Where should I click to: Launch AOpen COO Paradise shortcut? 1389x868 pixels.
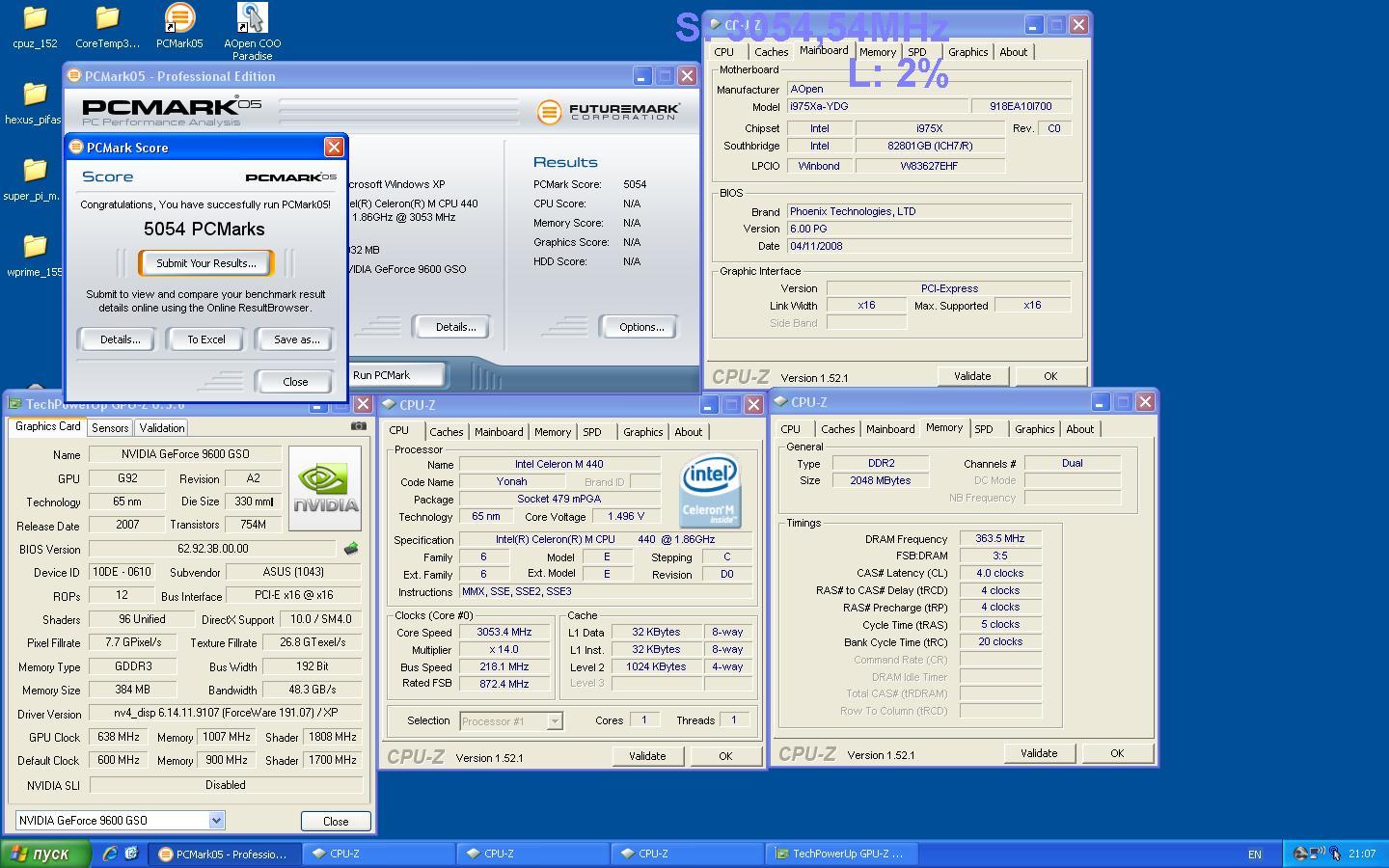(x=252, y=31)
